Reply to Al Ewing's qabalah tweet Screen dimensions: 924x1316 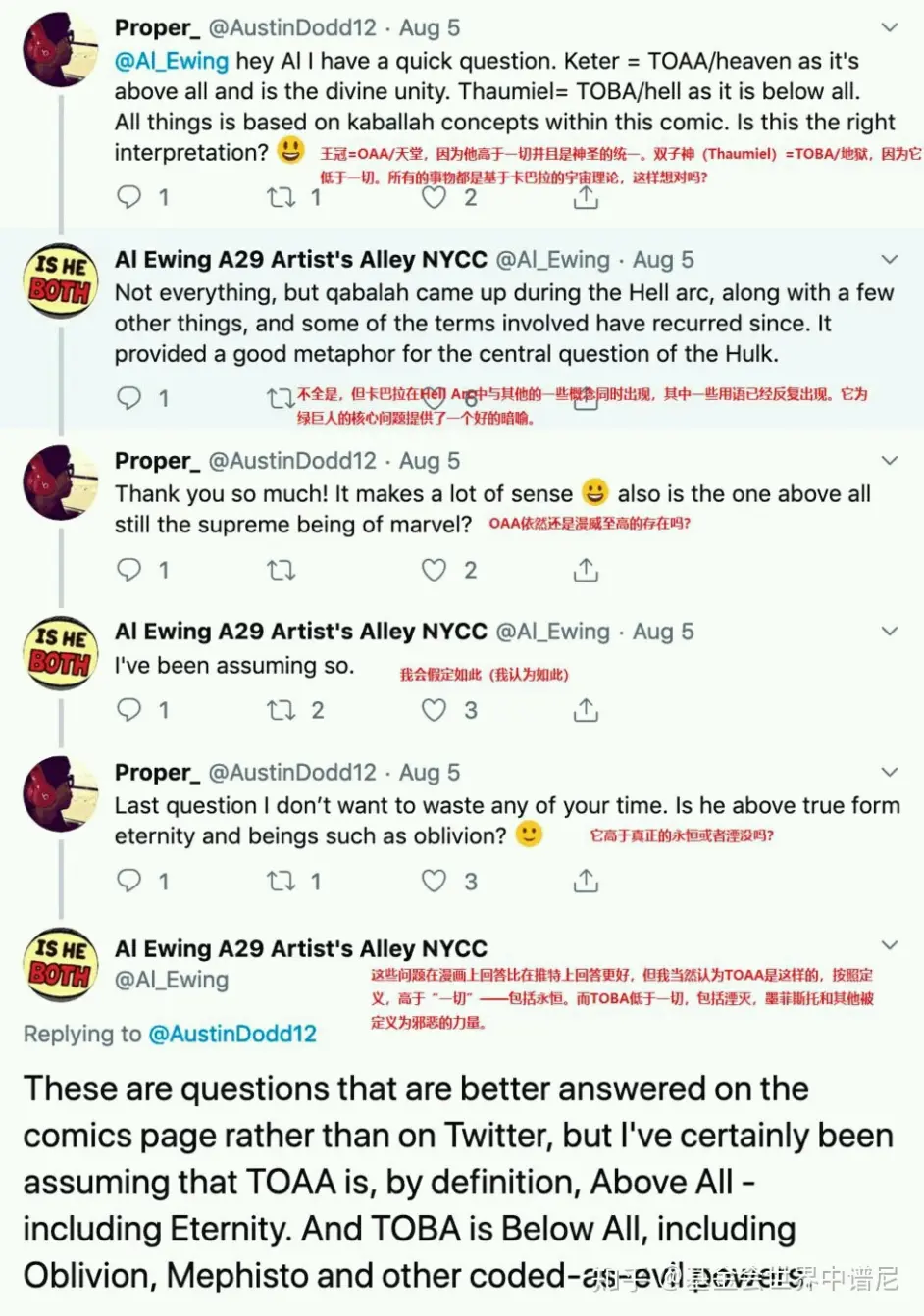pos(129,397)
